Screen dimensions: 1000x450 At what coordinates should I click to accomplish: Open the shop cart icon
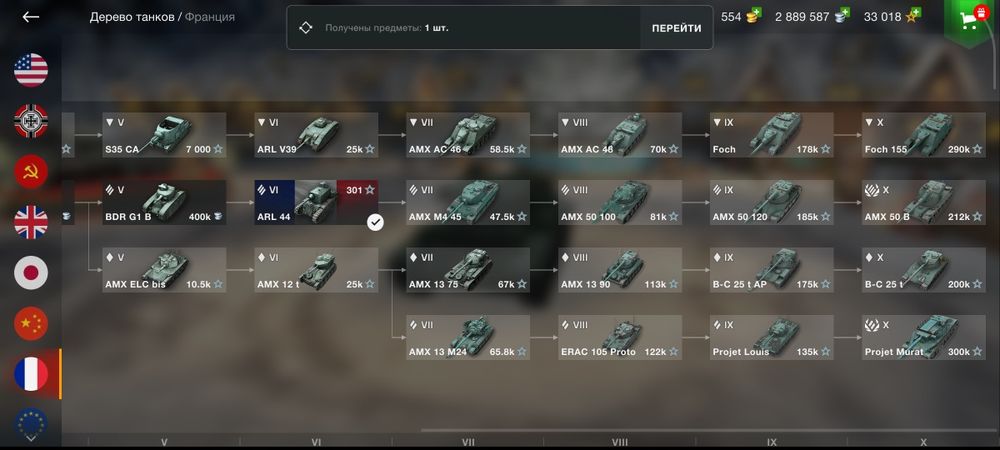tap(971, 19)
